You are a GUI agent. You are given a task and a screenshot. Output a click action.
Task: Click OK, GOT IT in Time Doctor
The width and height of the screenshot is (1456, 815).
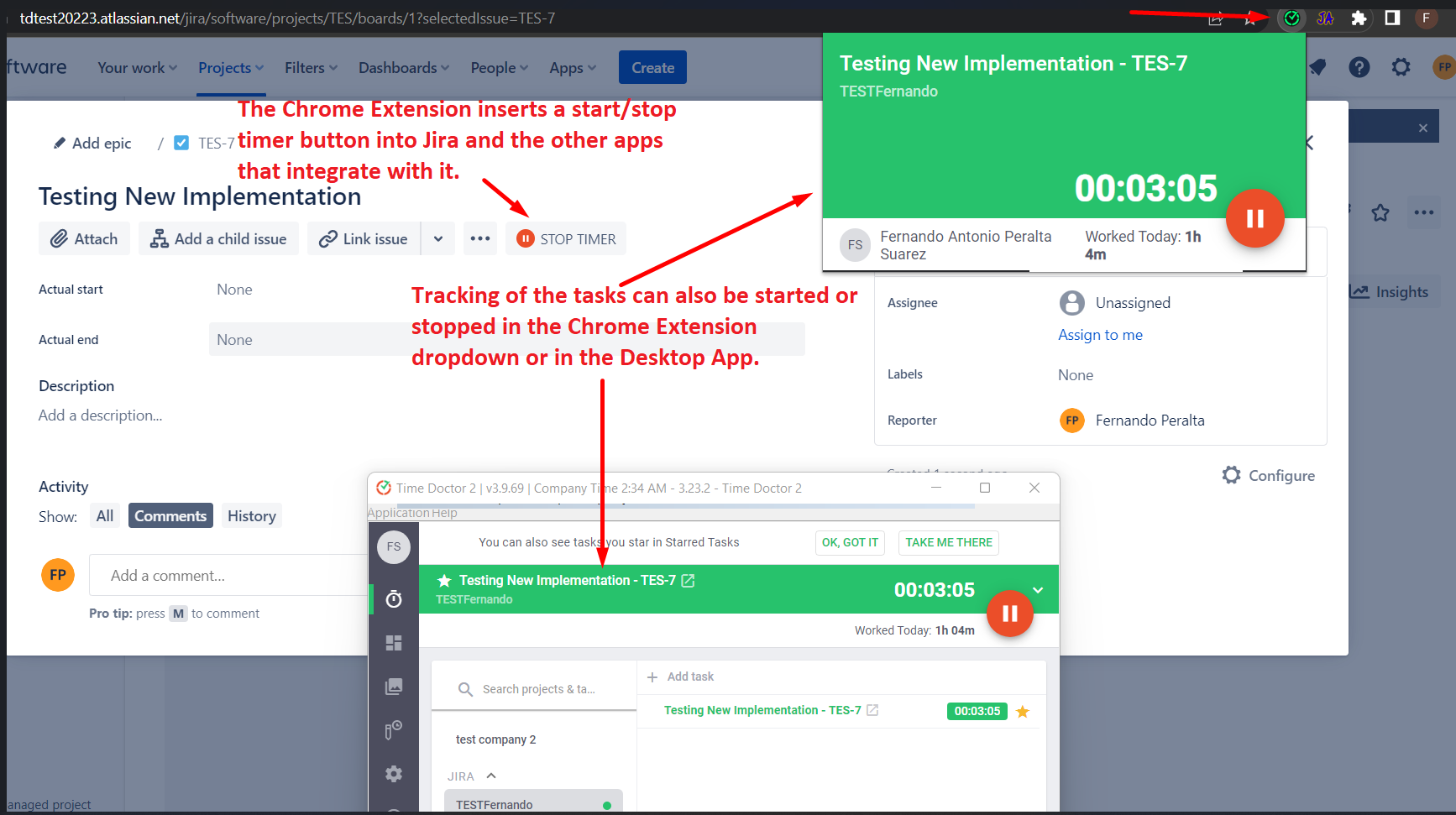click(x=850, y=543)
